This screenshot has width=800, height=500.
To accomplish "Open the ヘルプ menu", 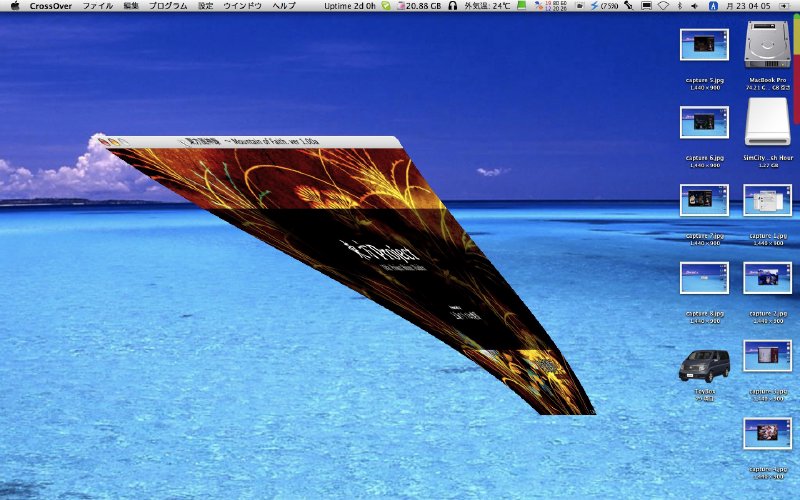I will click(x=284, y=6).
